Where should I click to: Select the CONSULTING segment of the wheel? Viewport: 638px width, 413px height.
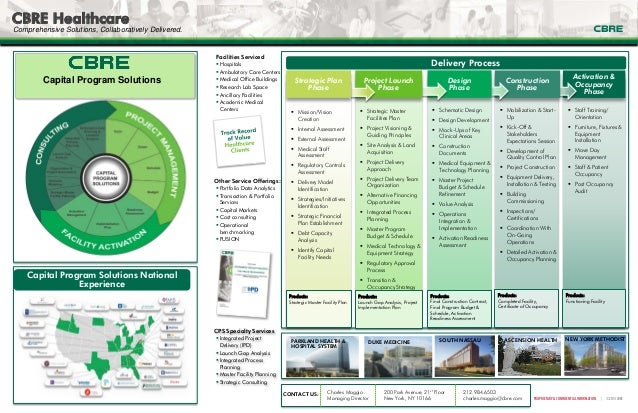coord(51,142)
